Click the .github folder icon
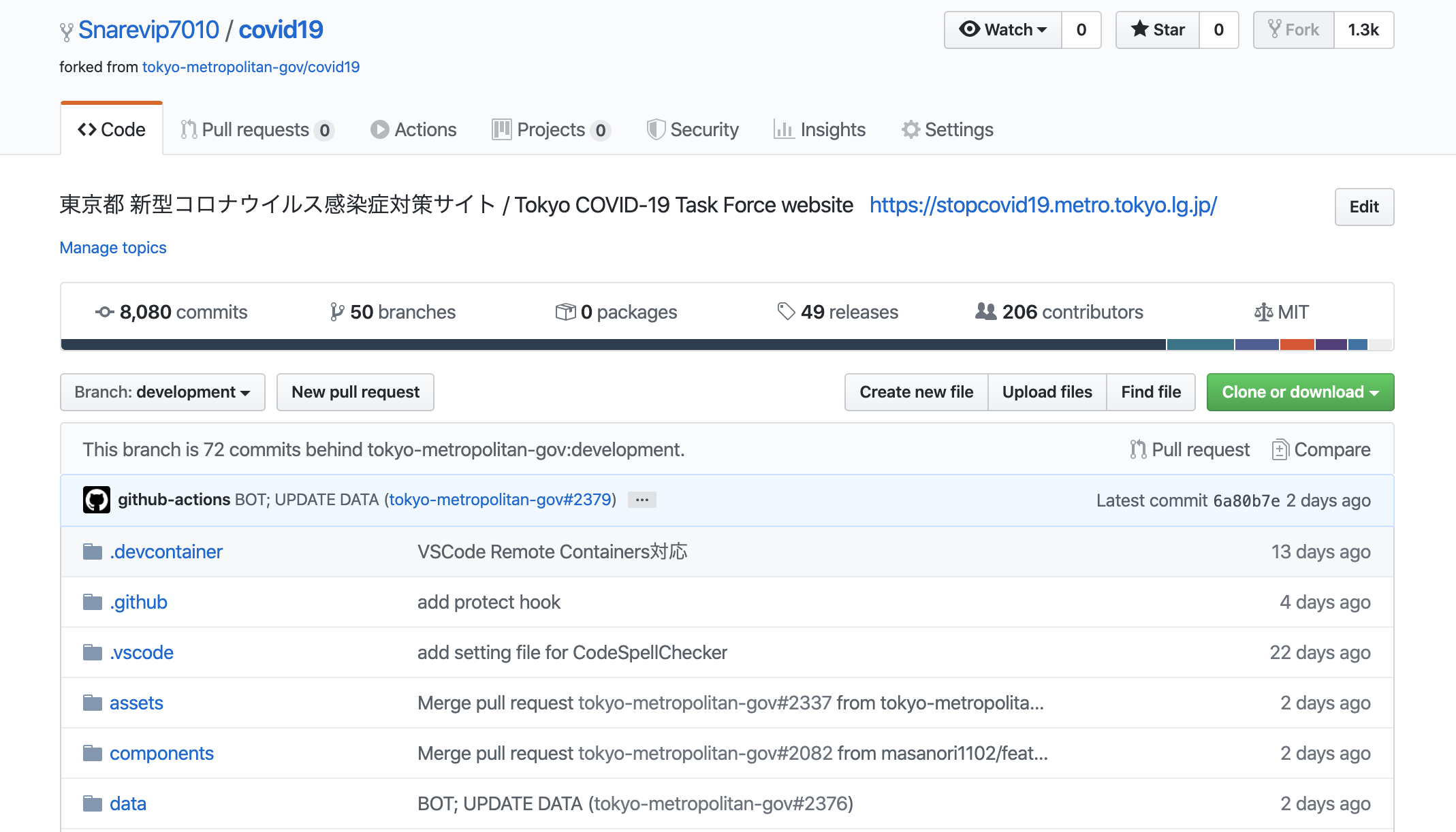This screenshot has height=832, width=1456. (x=93, y=602)
